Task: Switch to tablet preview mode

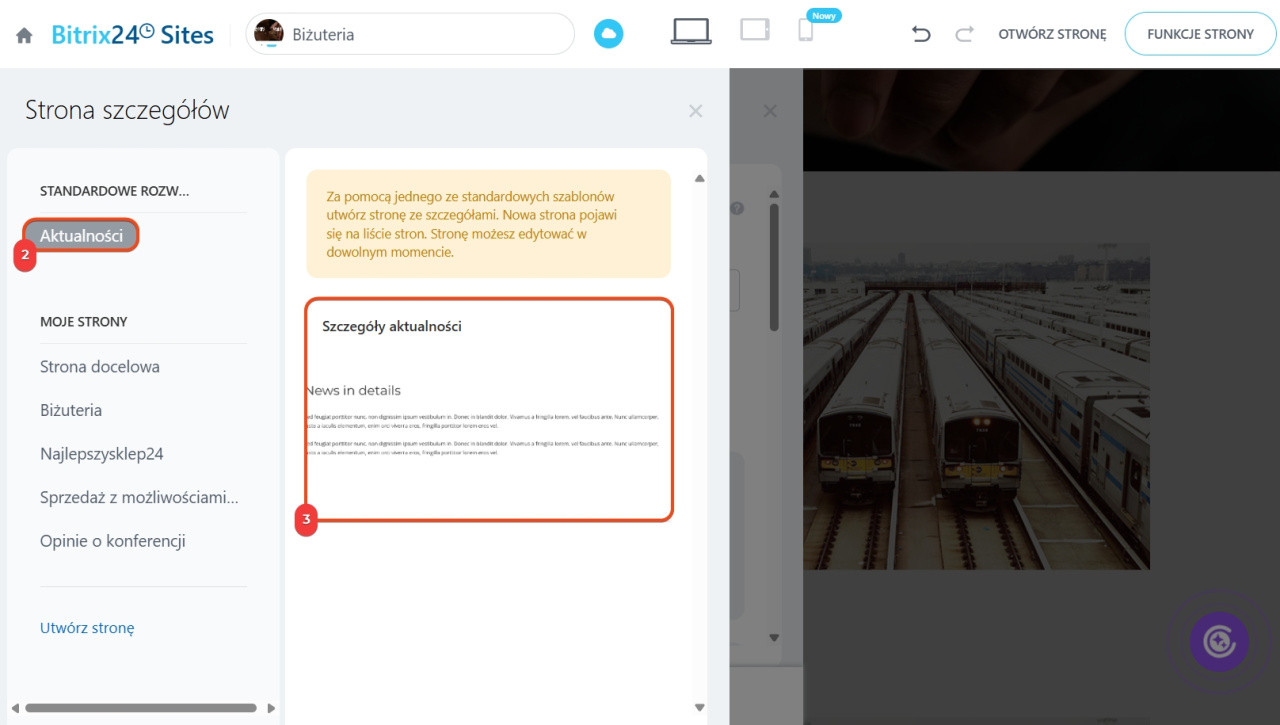Action: [x=754, y=30]
